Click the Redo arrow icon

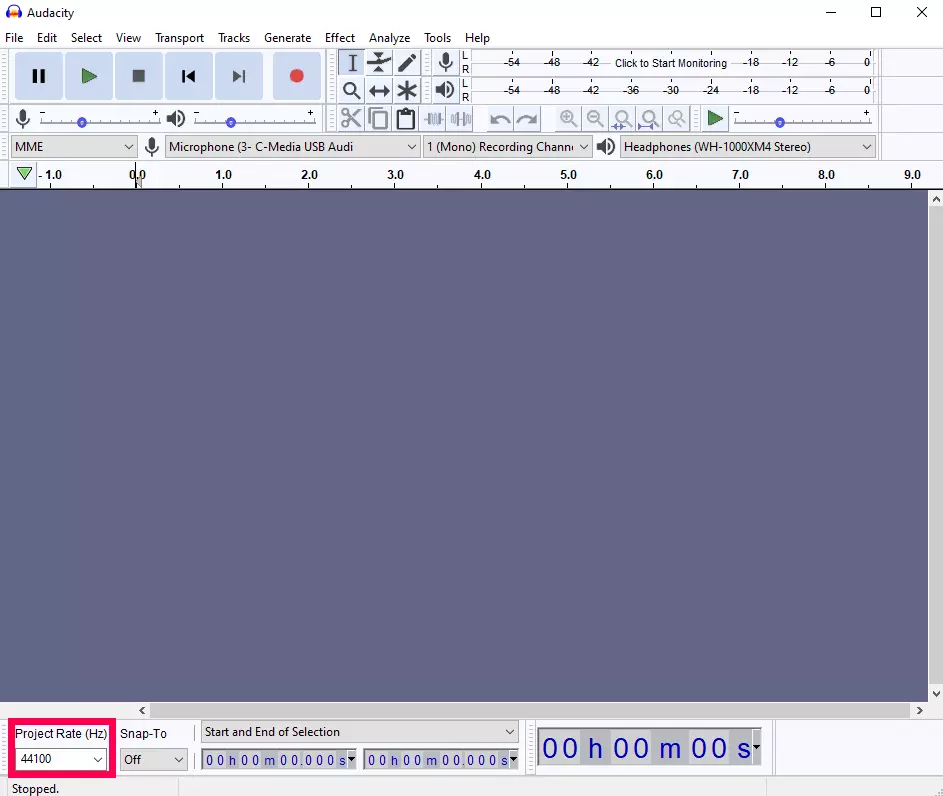(x=527, y=118)
